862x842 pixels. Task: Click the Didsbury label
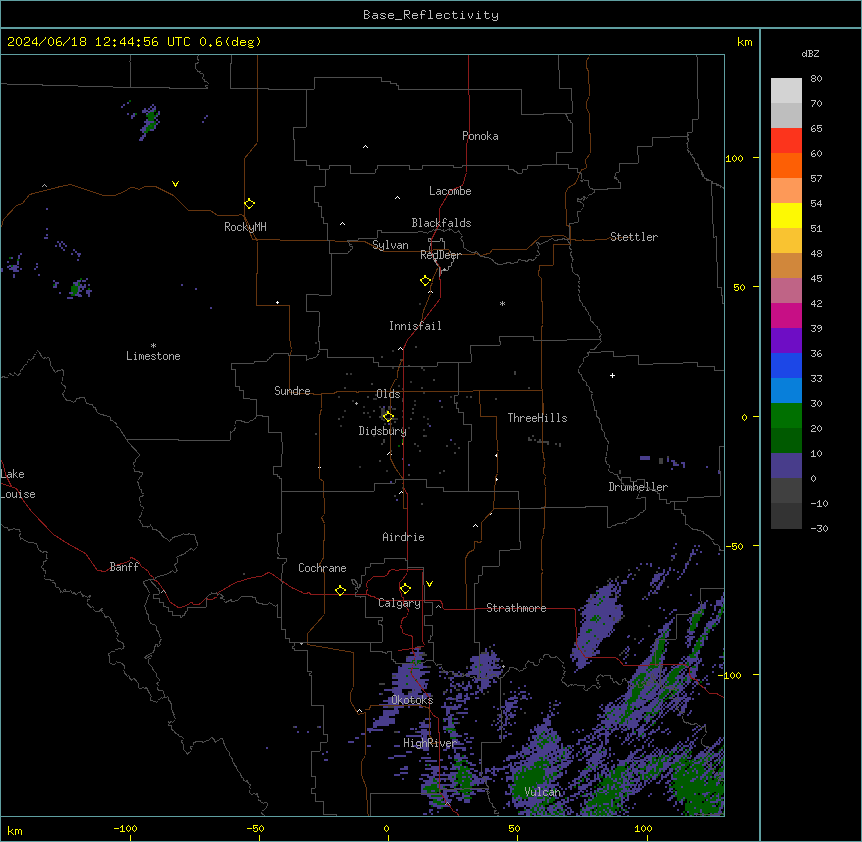coord(383,431)
